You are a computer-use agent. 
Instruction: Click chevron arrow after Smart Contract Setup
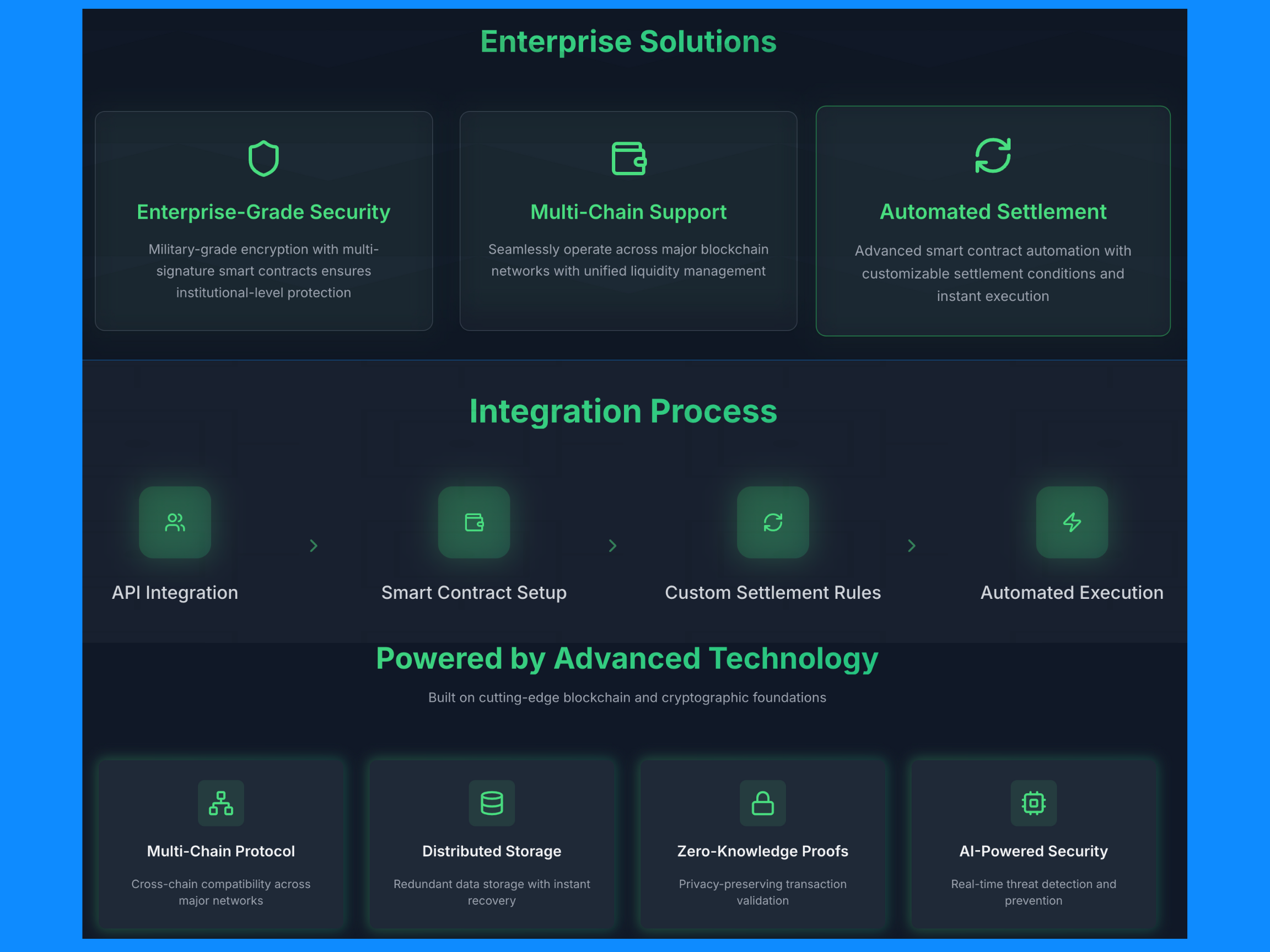612,546
